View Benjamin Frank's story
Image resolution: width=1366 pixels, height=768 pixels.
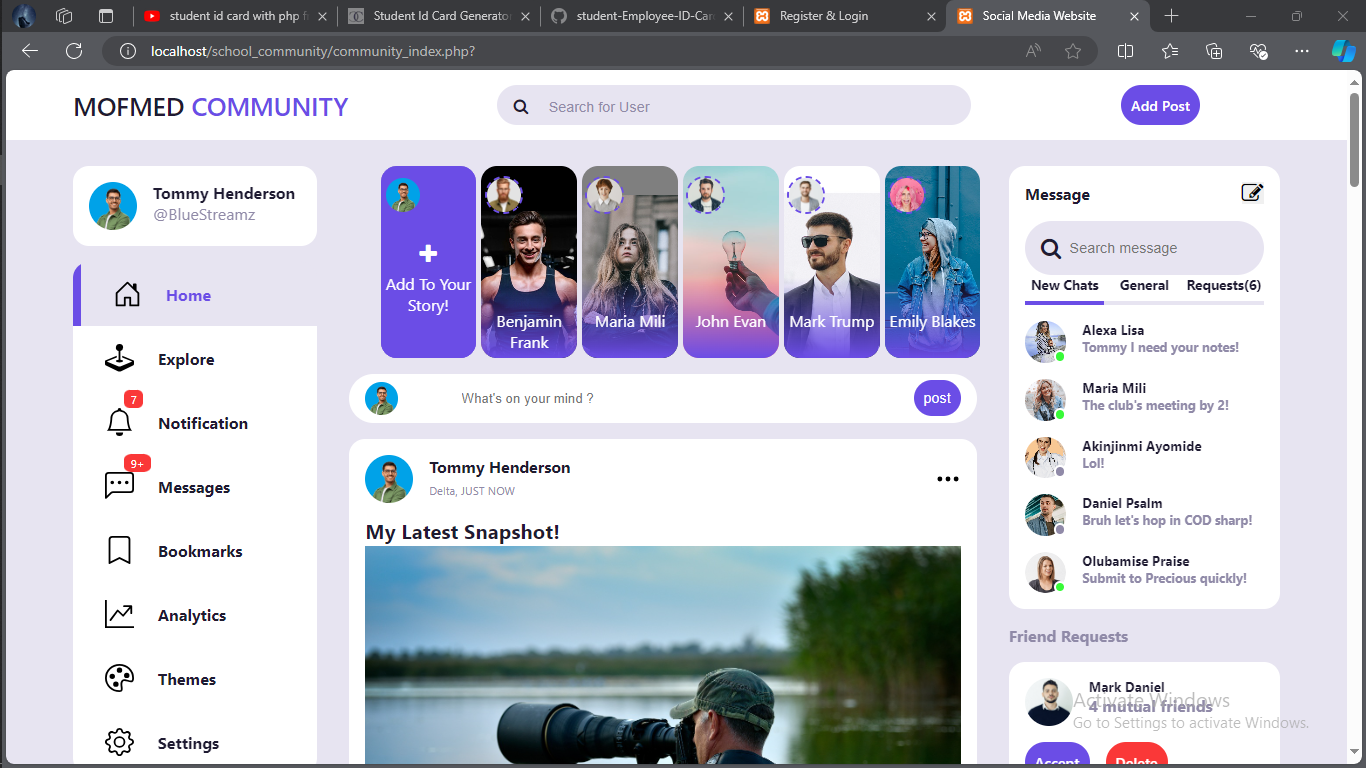pos(529,262)
